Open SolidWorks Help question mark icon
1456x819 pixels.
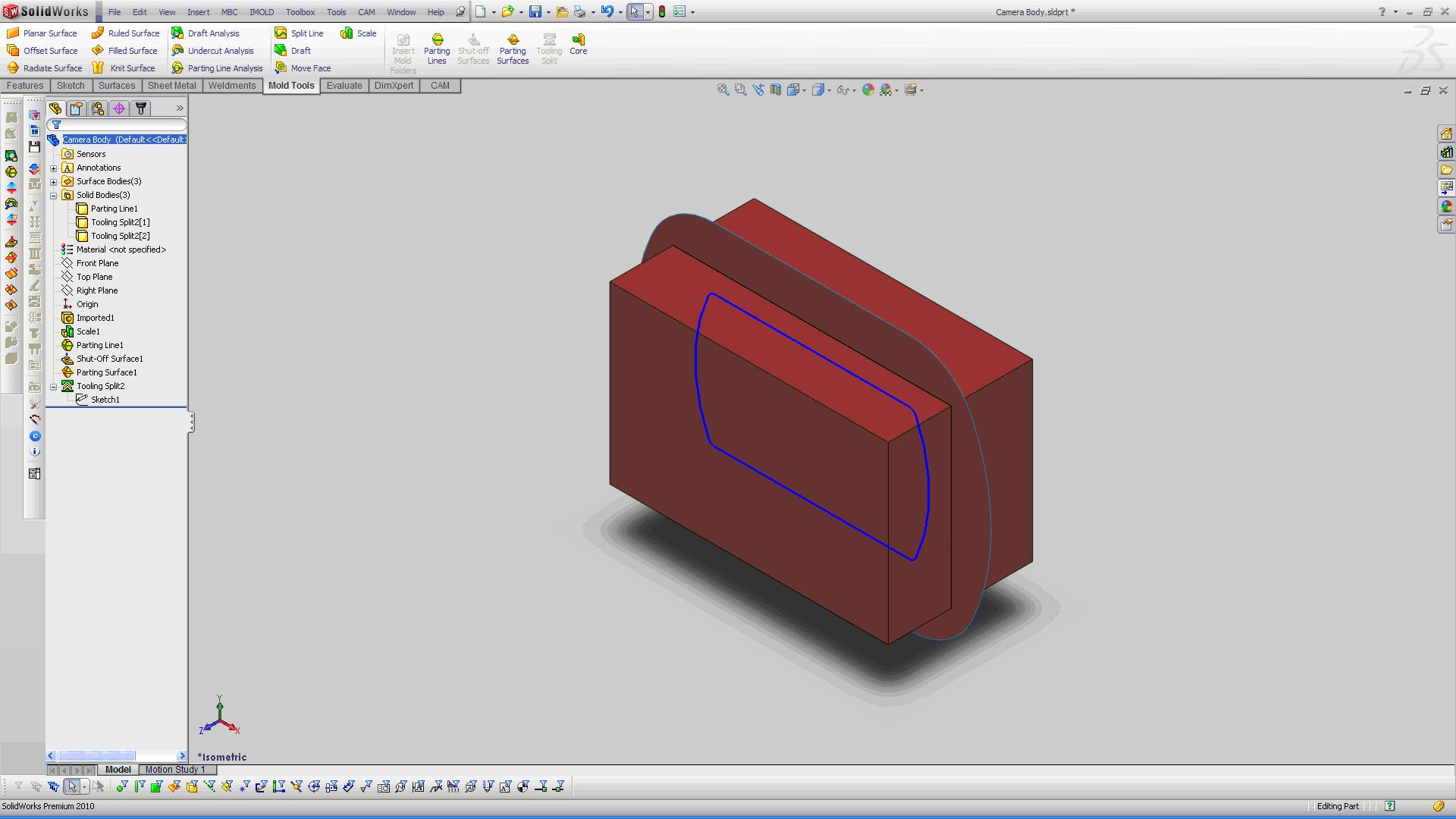point(1382,12)
